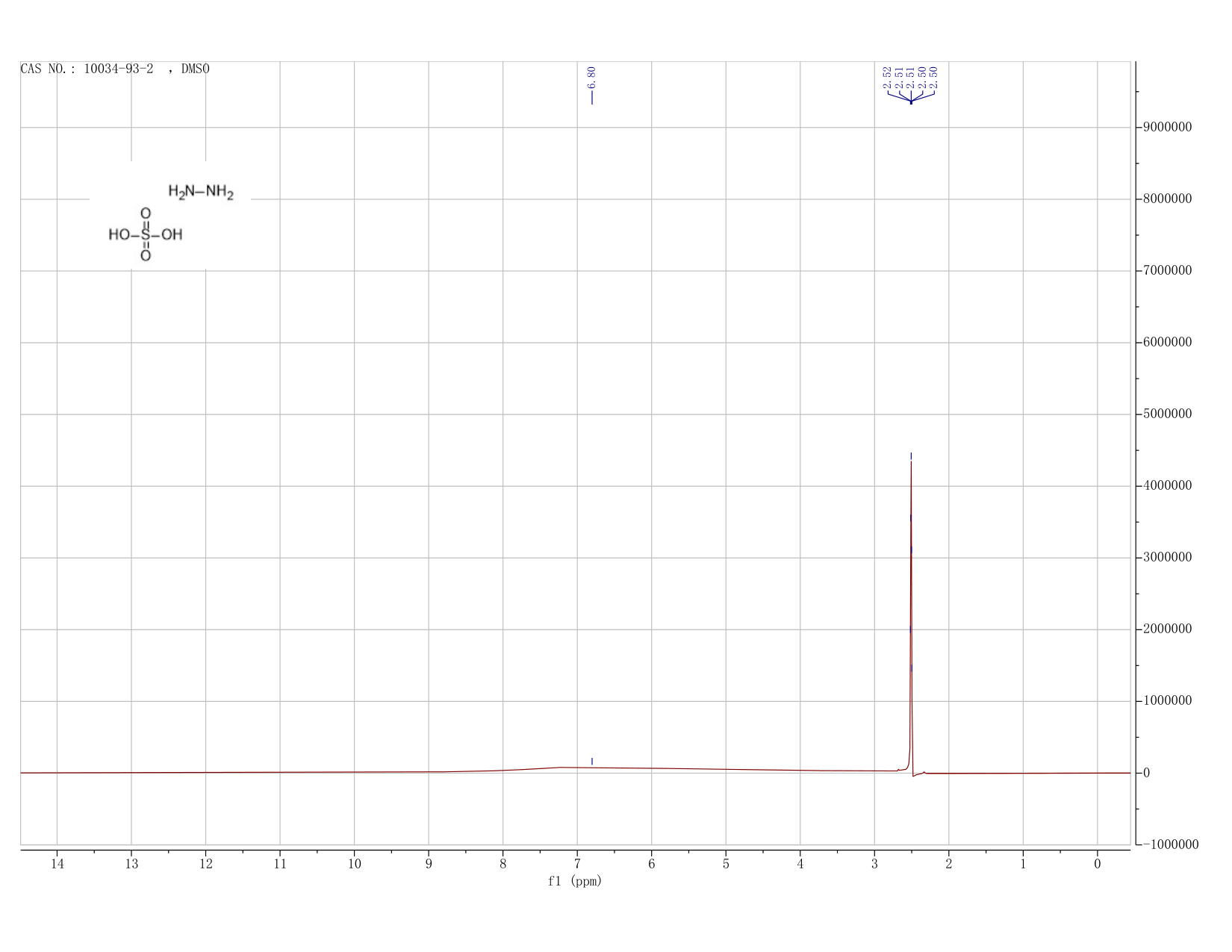
Task: Click the 3 ppm axis tick label
Action: tap(874, 864)
